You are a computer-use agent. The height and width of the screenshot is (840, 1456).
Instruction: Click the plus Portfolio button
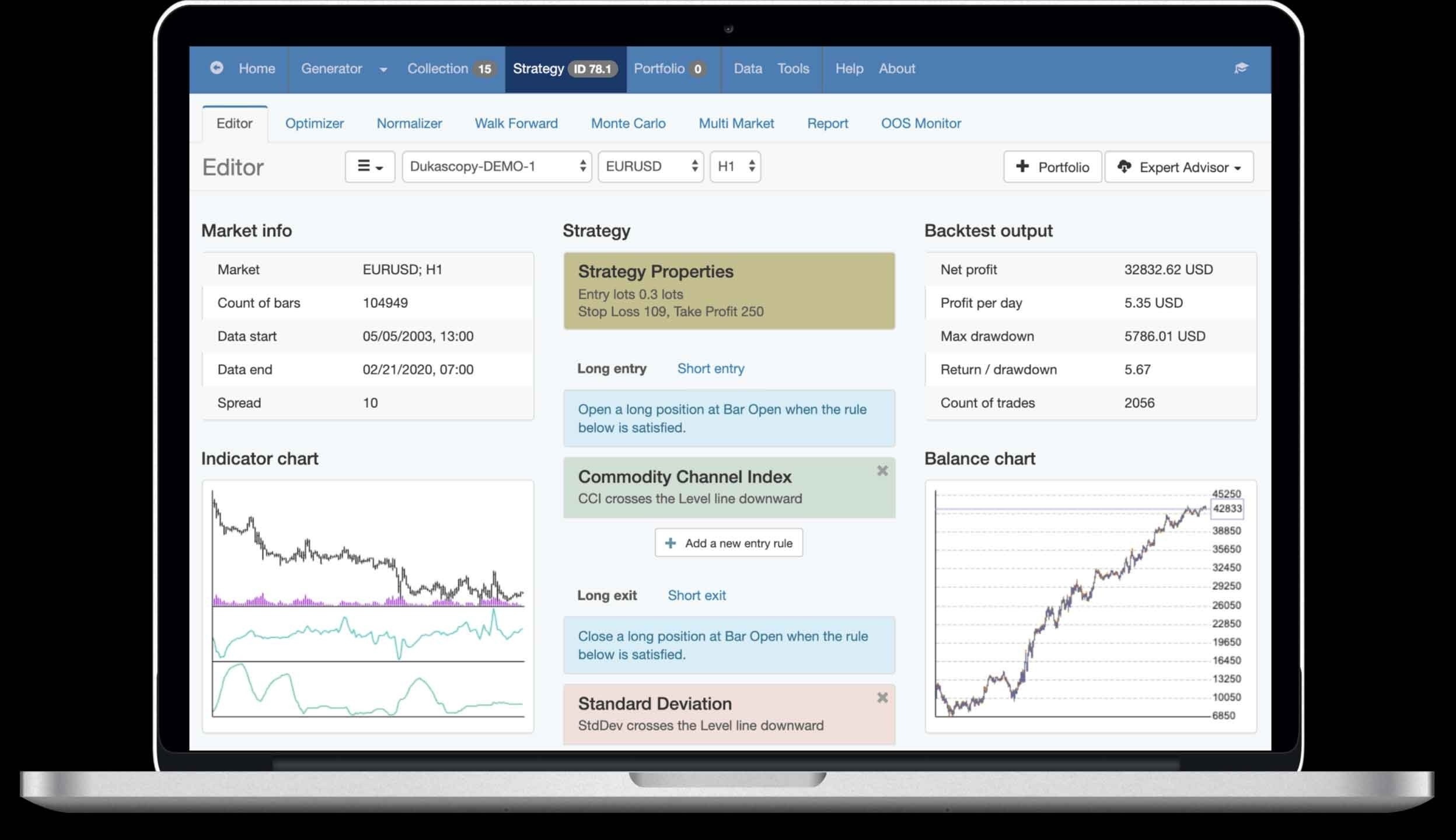[x=1052, y=167]
